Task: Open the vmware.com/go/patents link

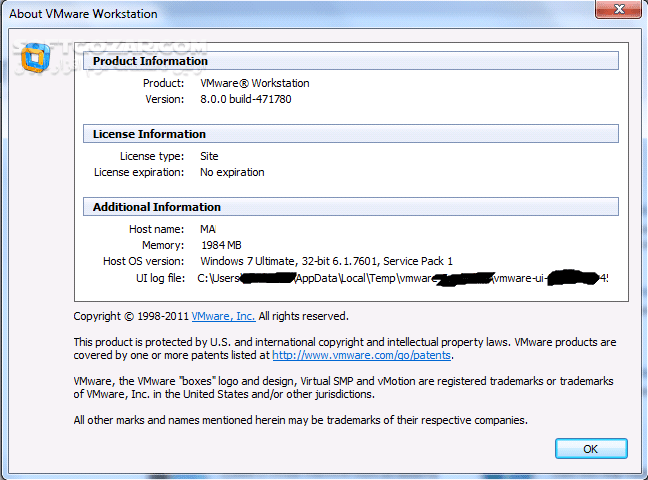Action: pyautogui.click(x=361, y=355)
